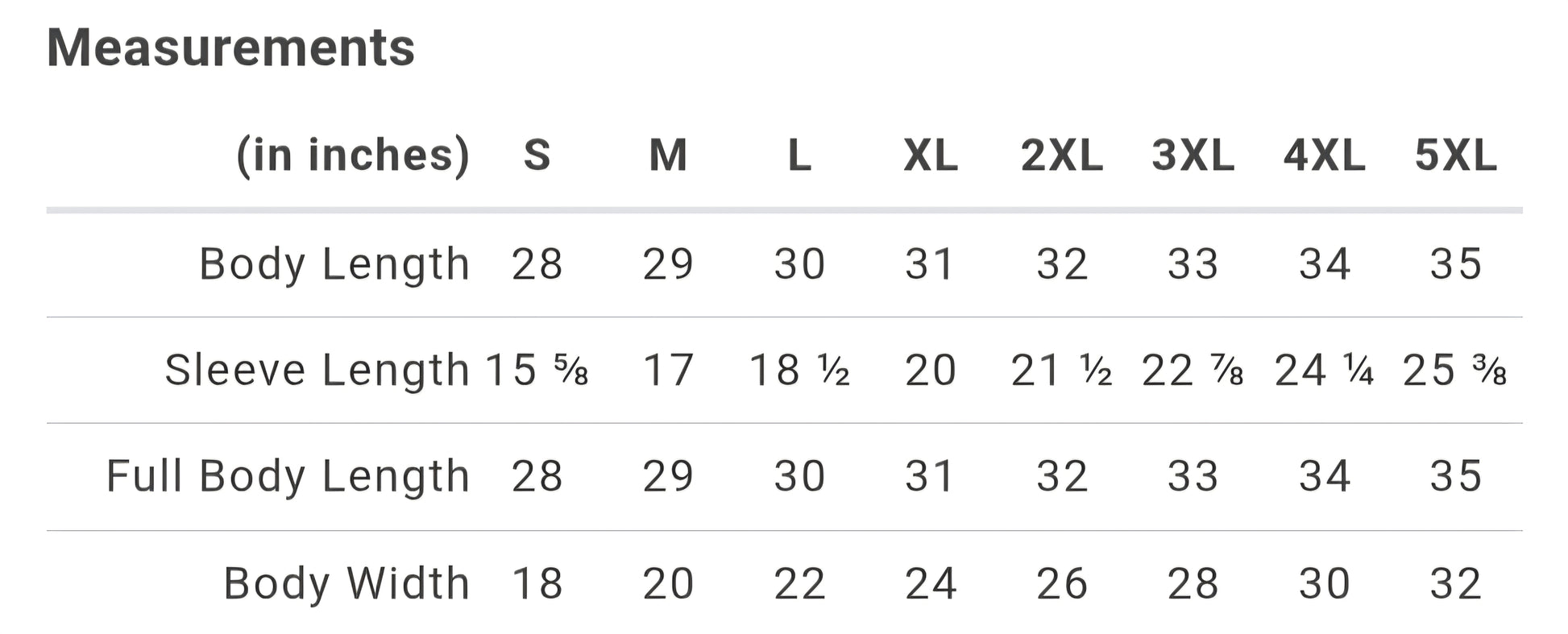This screenshot has width=1568, height=634.
Task: Click the Sleeve Length row label
Action: click(x=317, y=371)
